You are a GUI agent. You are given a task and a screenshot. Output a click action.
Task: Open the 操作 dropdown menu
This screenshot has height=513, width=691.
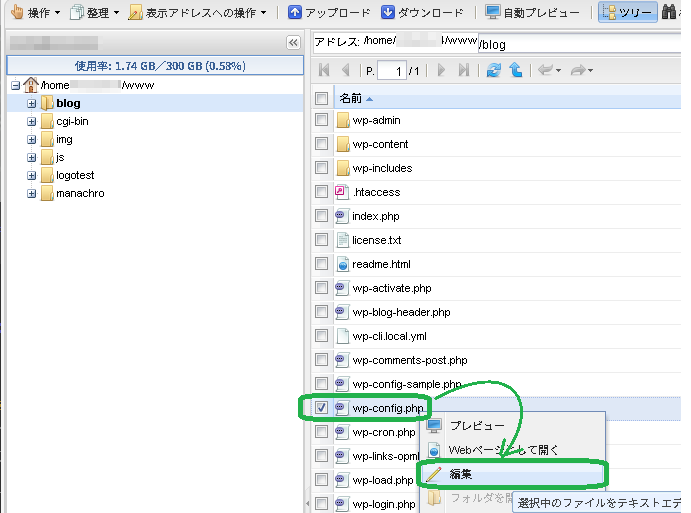(x=34, y=13)
